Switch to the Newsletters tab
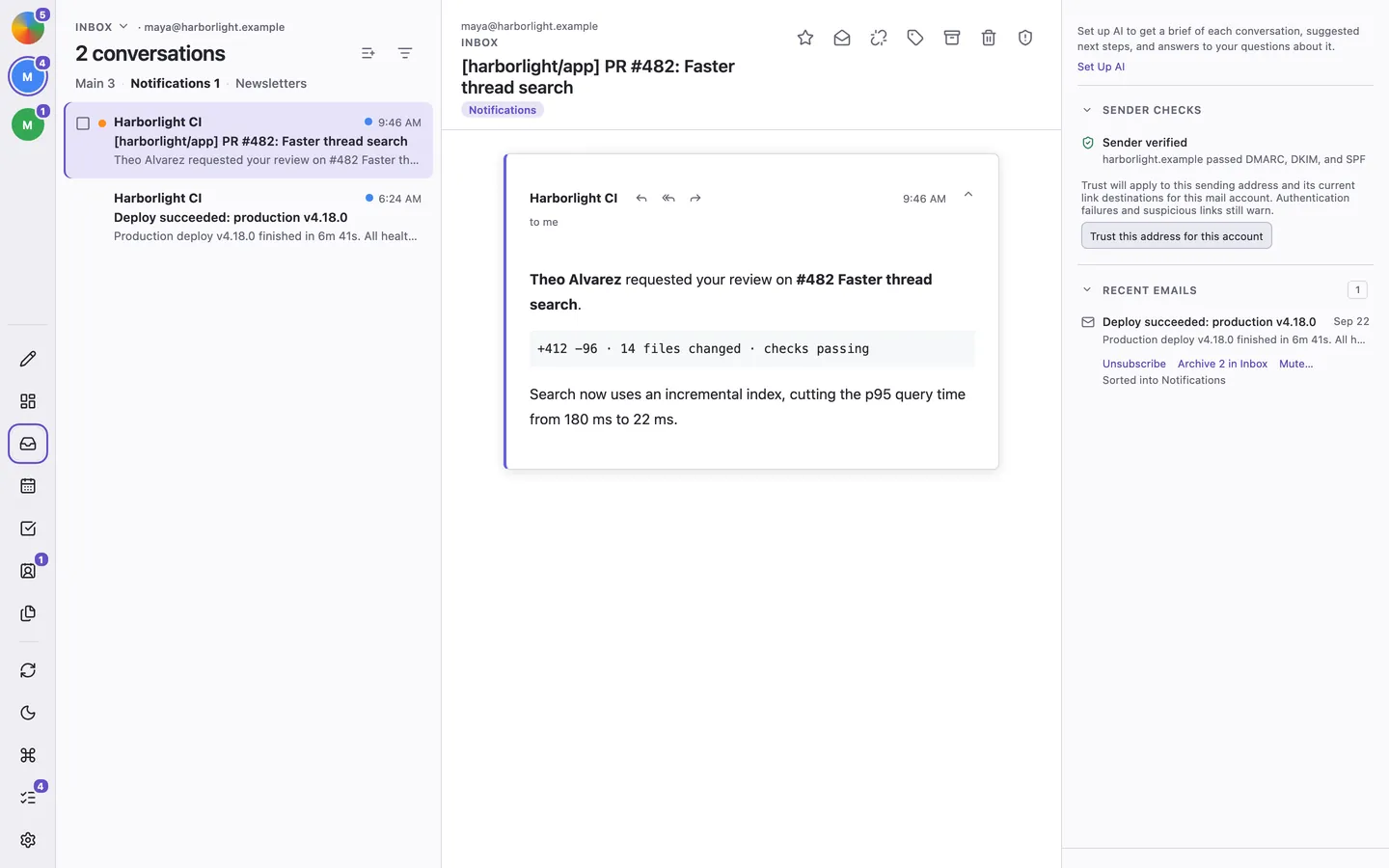The height and width of the screenshot is (868, 1389). pyautogui.click(x=271, y=83)
